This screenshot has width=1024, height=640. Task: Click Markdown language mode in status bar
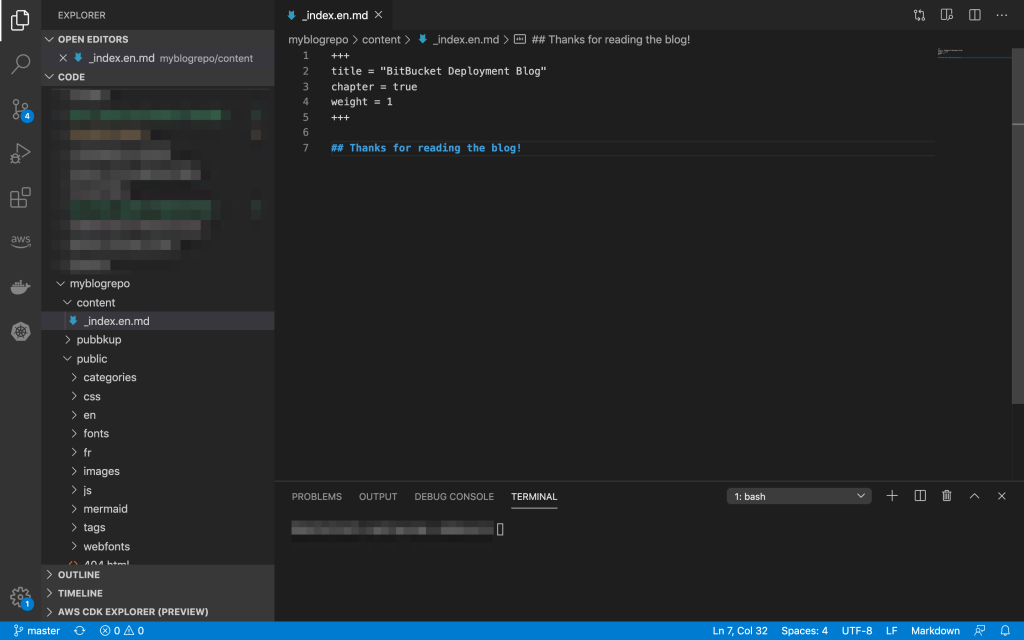(x=934, y=630)
